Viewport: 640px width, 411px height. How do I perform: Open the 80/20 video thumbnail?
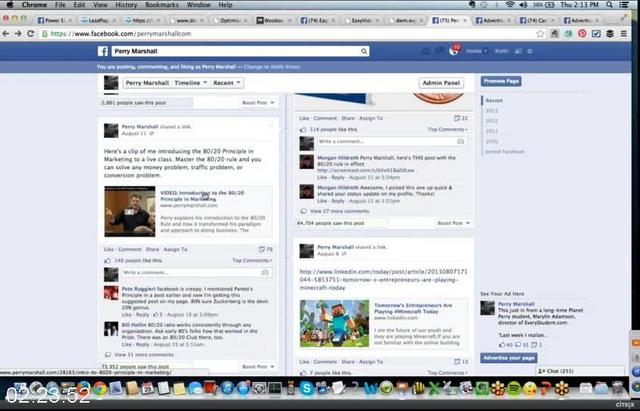[x=130, y=211]
